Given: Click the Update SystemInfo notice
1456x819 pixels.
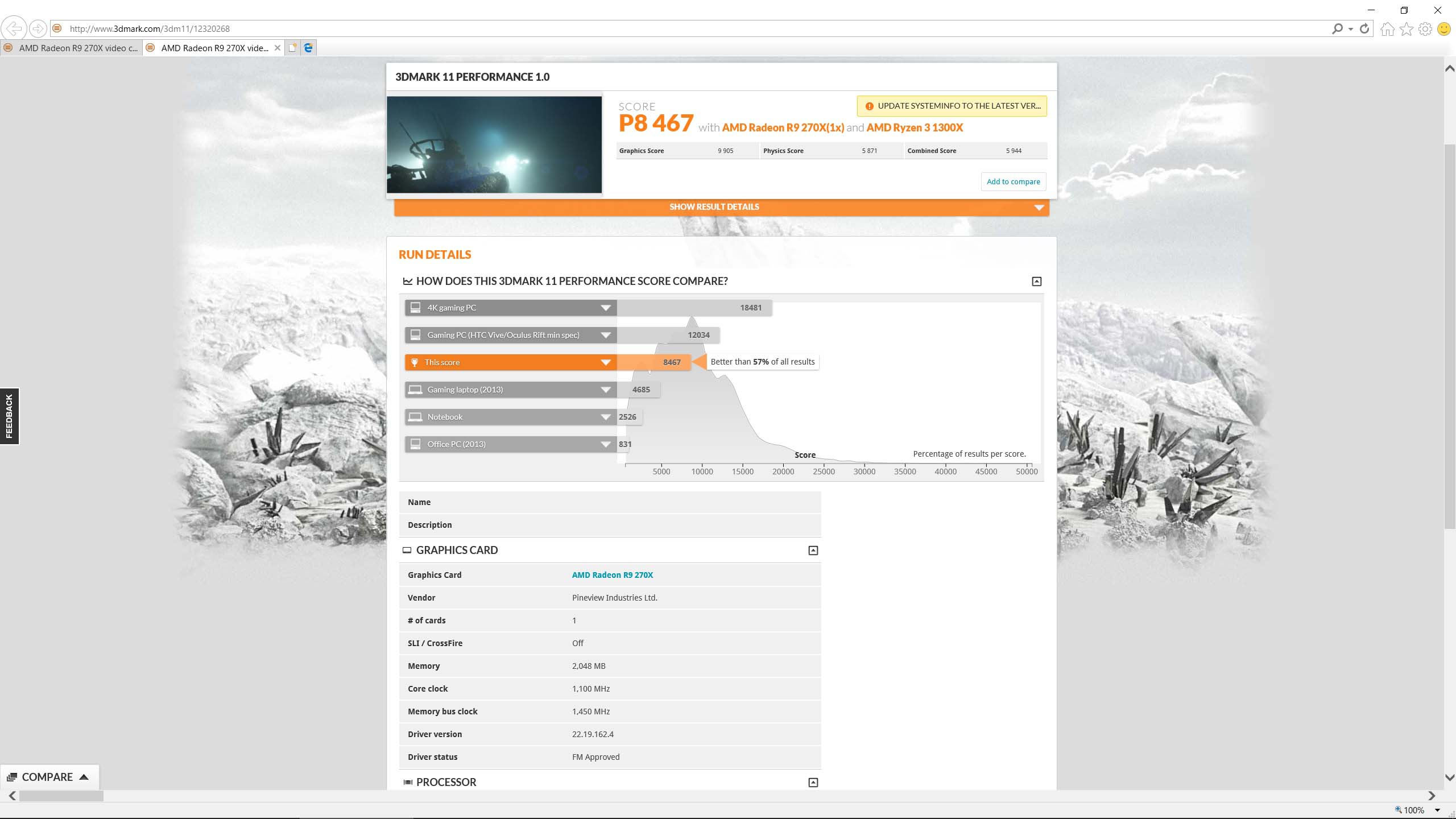Looking at the screenshot, I should [952, 106].
